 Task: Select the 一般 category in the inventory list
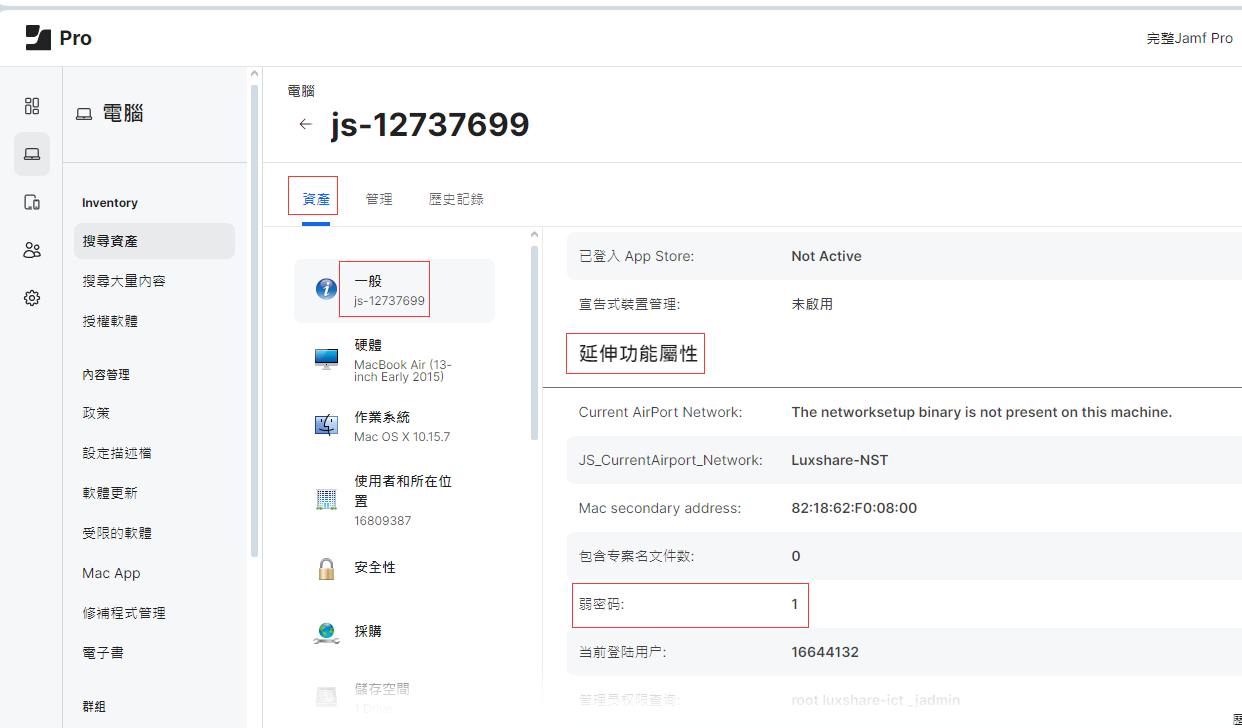[x=394, y=290]
